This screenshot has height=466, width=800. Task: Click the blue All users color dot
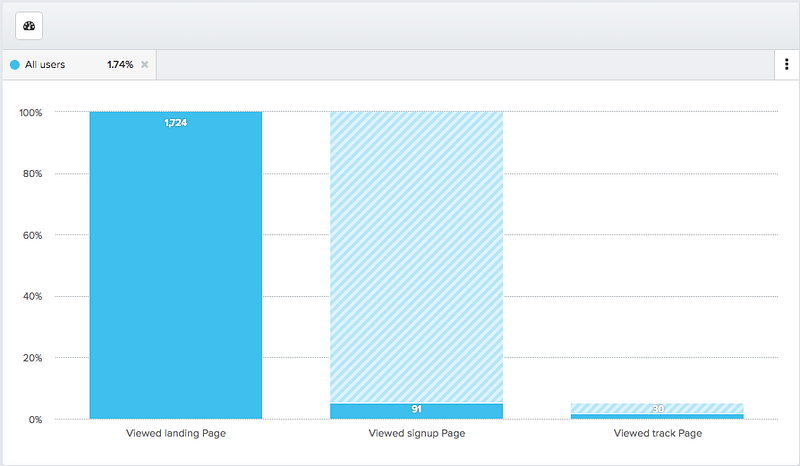pos(15,64)
